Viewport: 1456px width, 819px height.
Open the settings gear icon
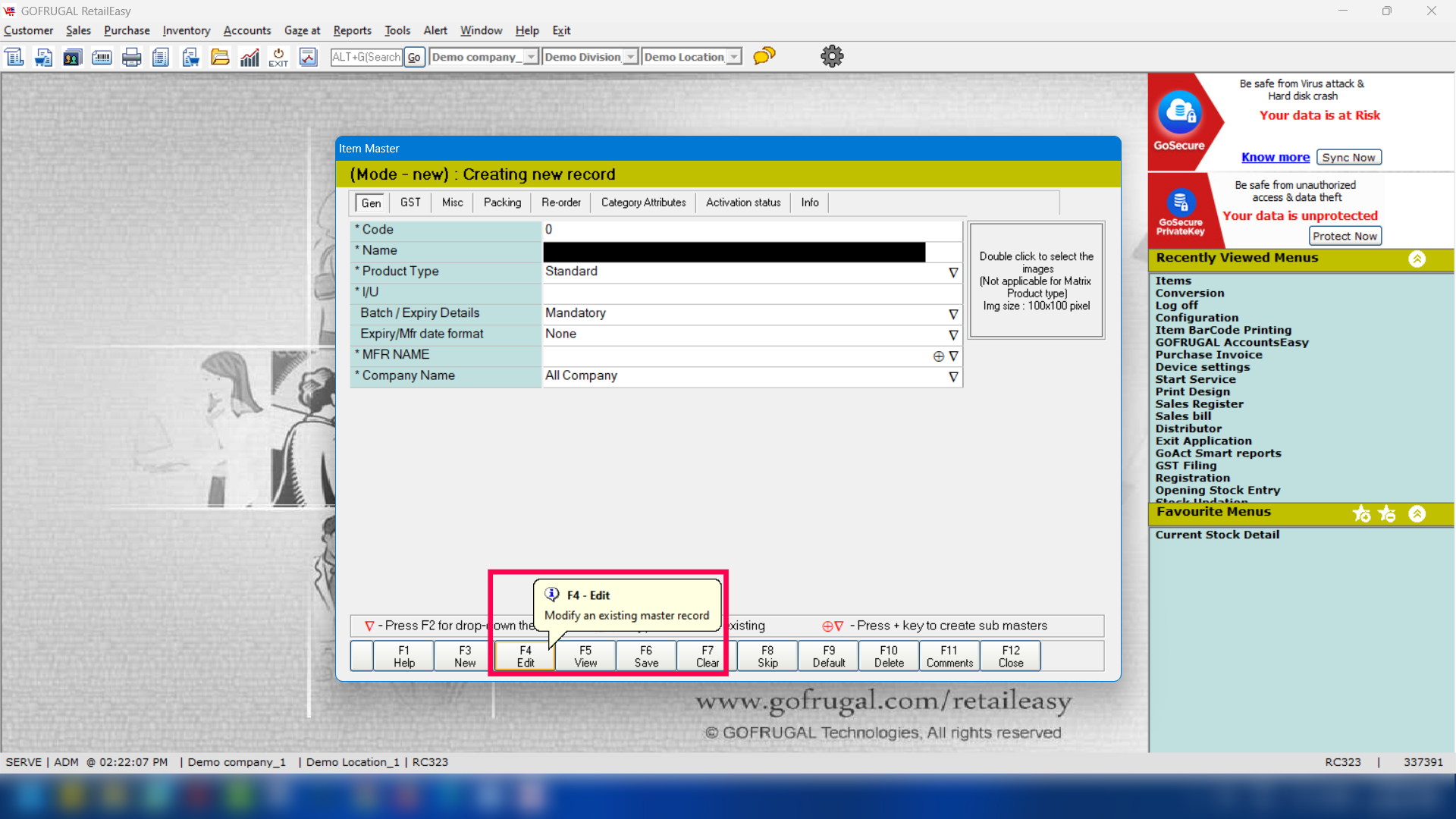point(832,56)
